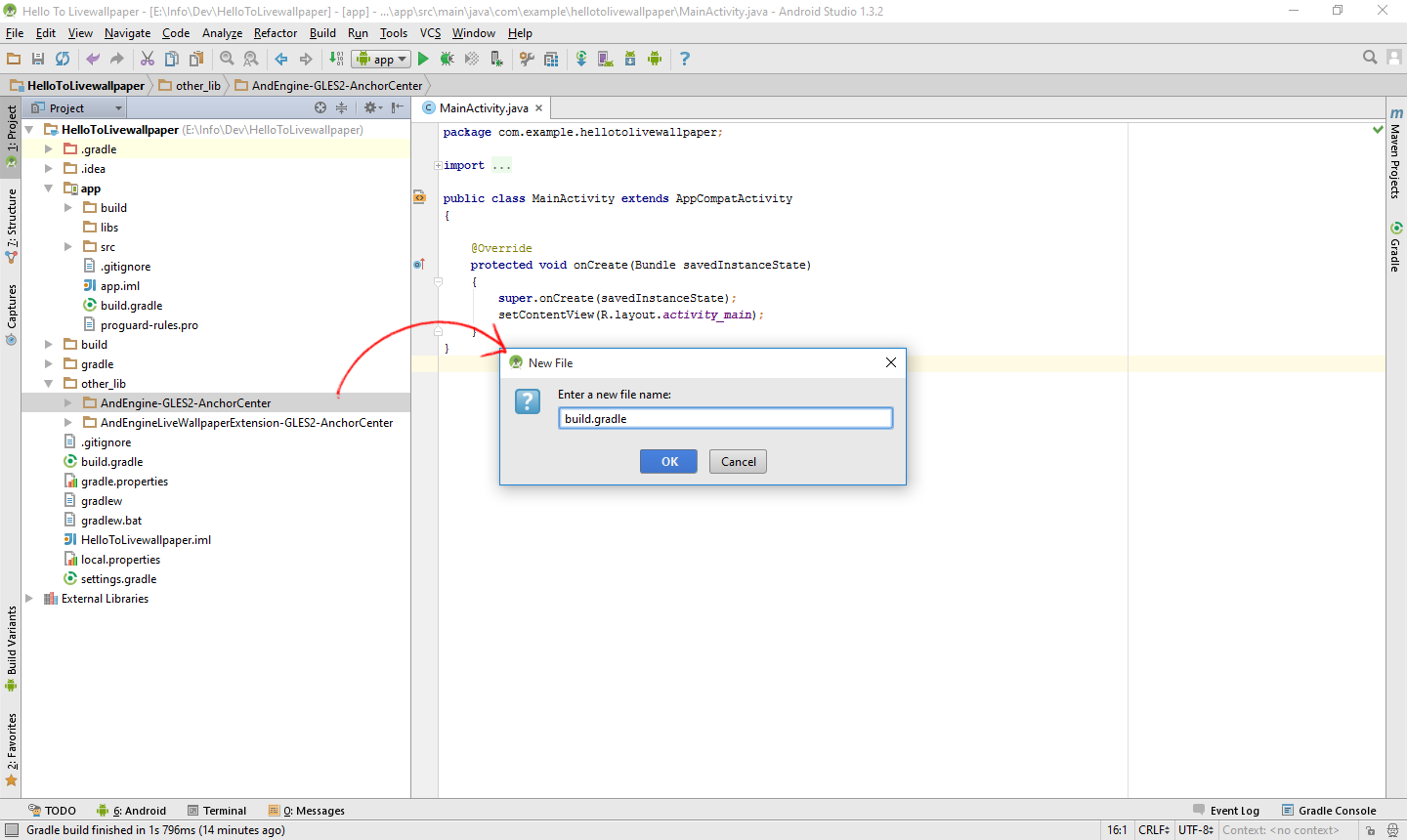The width and height of the screenshot is (1407, 840).
Task: Close the MainActivity.java tab
Action: click(538, 108)
